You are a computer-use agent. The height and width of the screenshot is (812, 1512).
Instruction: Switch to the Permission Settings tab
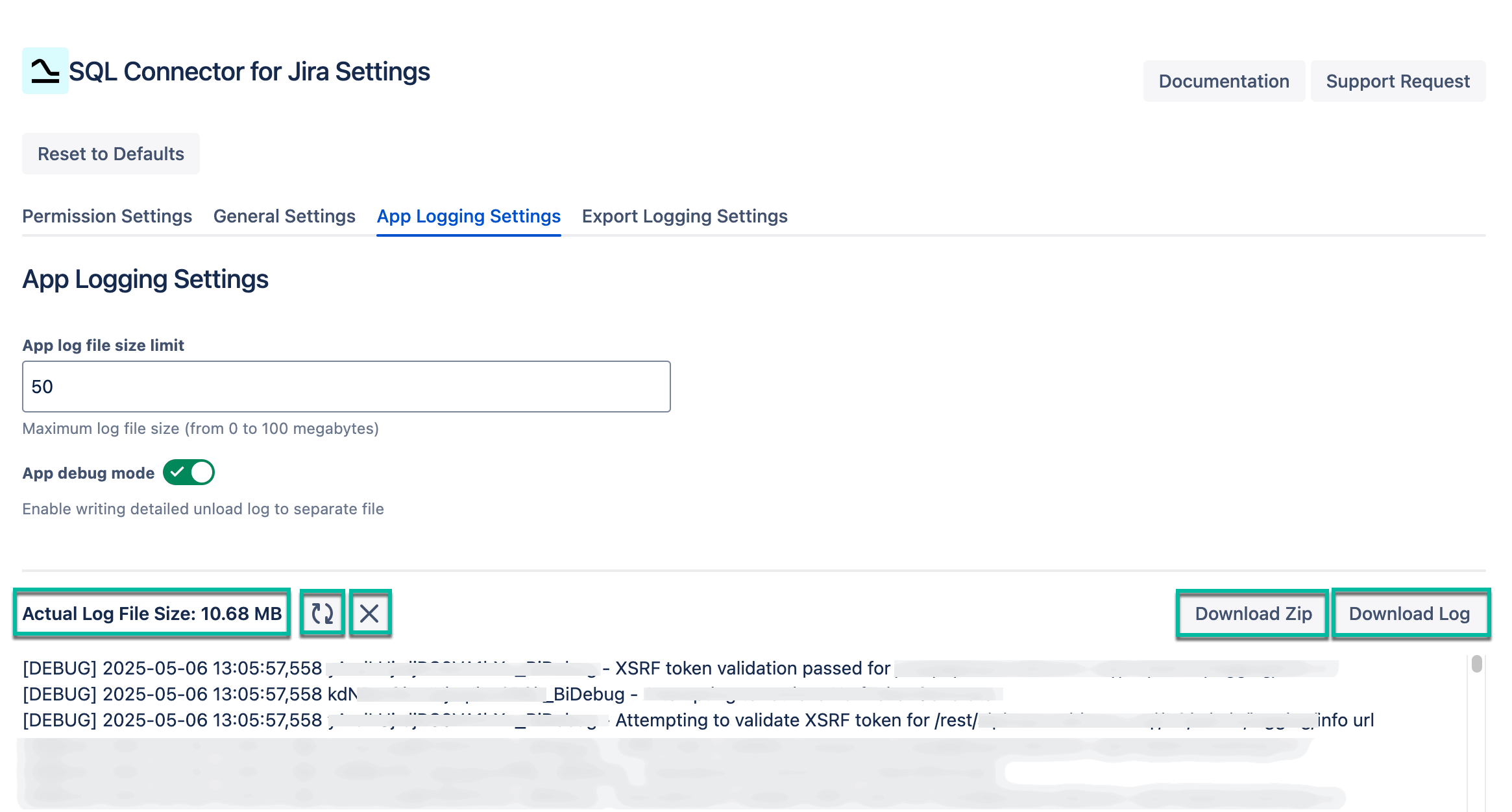coord(106,216)
